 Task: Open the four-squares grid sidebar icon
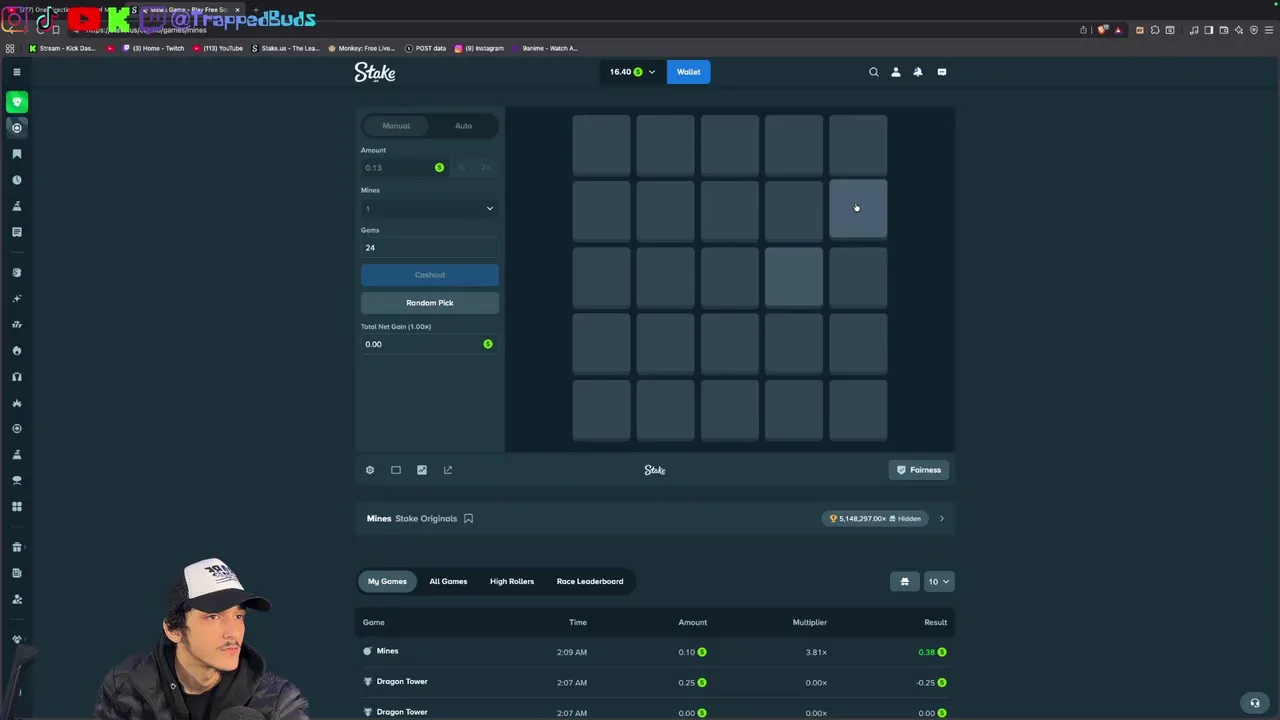tap(17, 507)
